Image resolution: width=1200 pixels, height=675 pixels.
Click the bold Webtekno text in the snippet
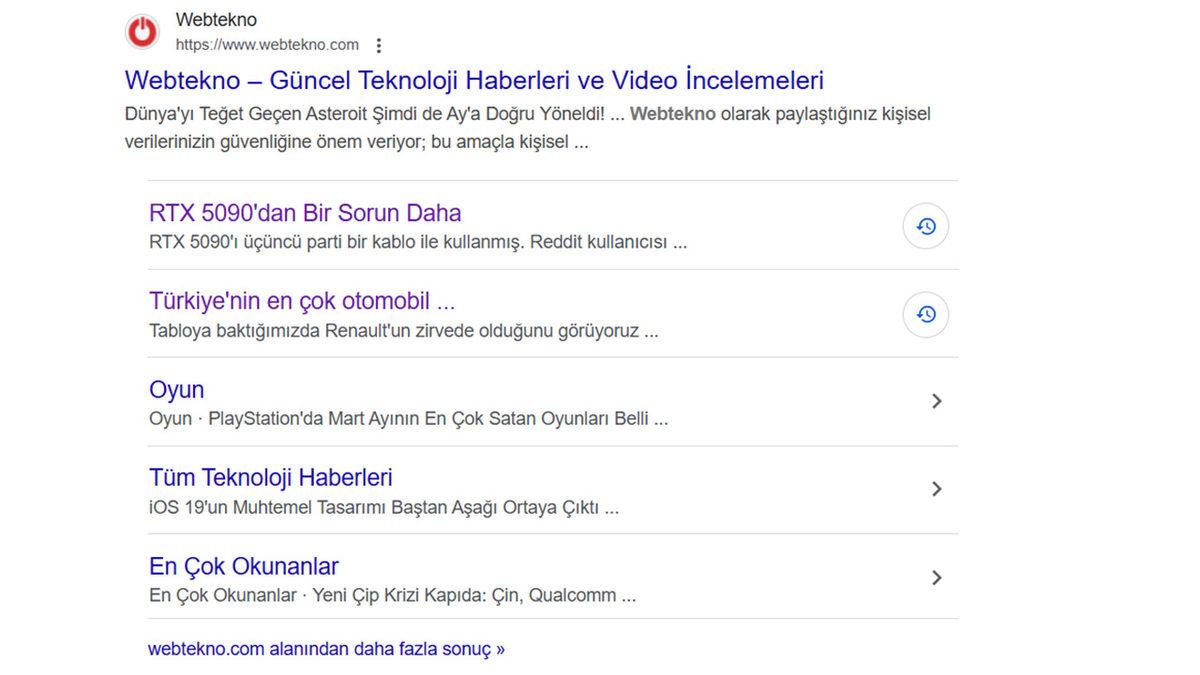pyautogui.click(x=676, y=114)
